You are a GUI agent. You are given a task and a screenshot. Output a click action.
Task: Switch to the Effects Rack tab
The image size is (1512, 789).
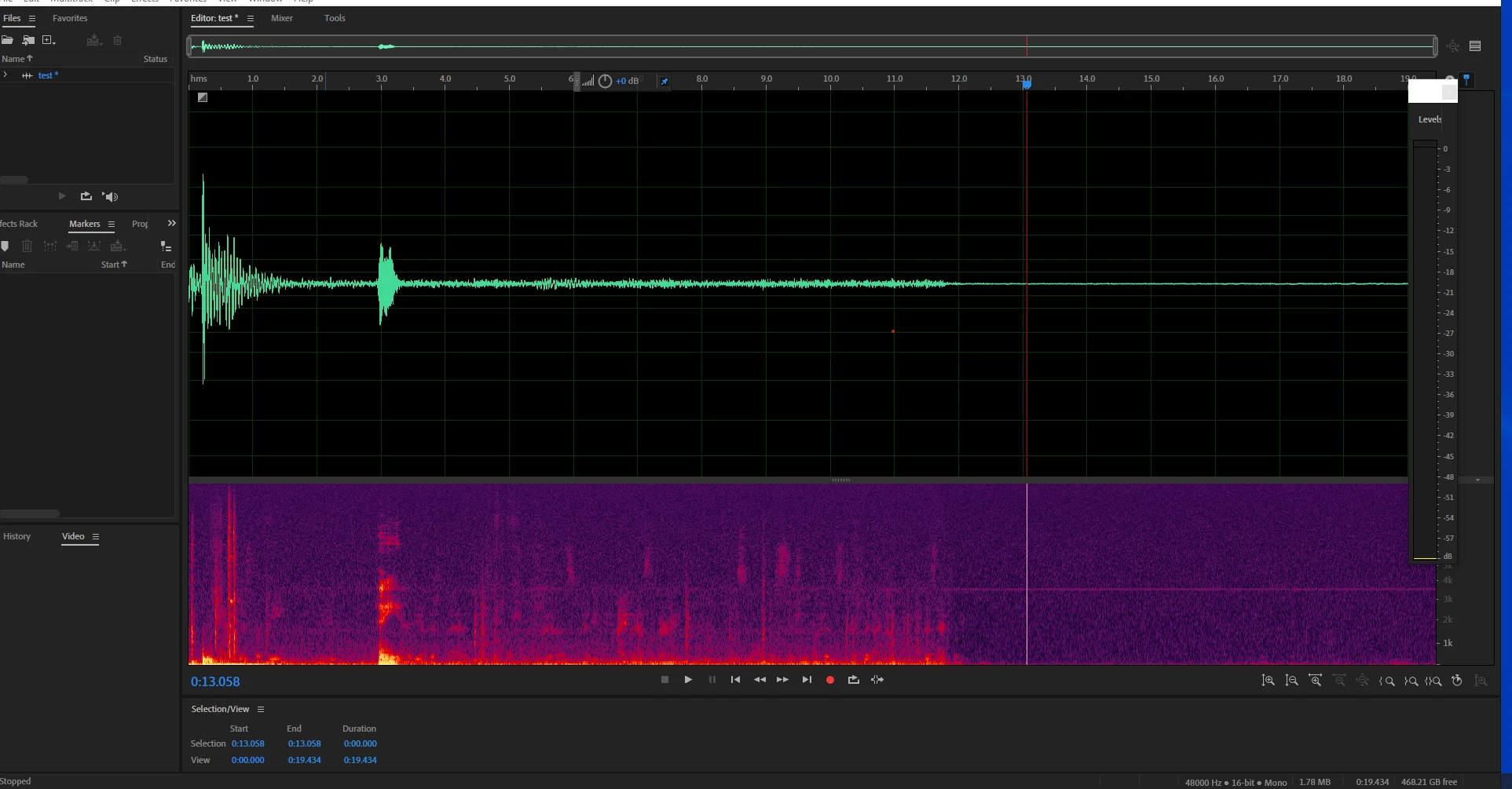[19, 224]
